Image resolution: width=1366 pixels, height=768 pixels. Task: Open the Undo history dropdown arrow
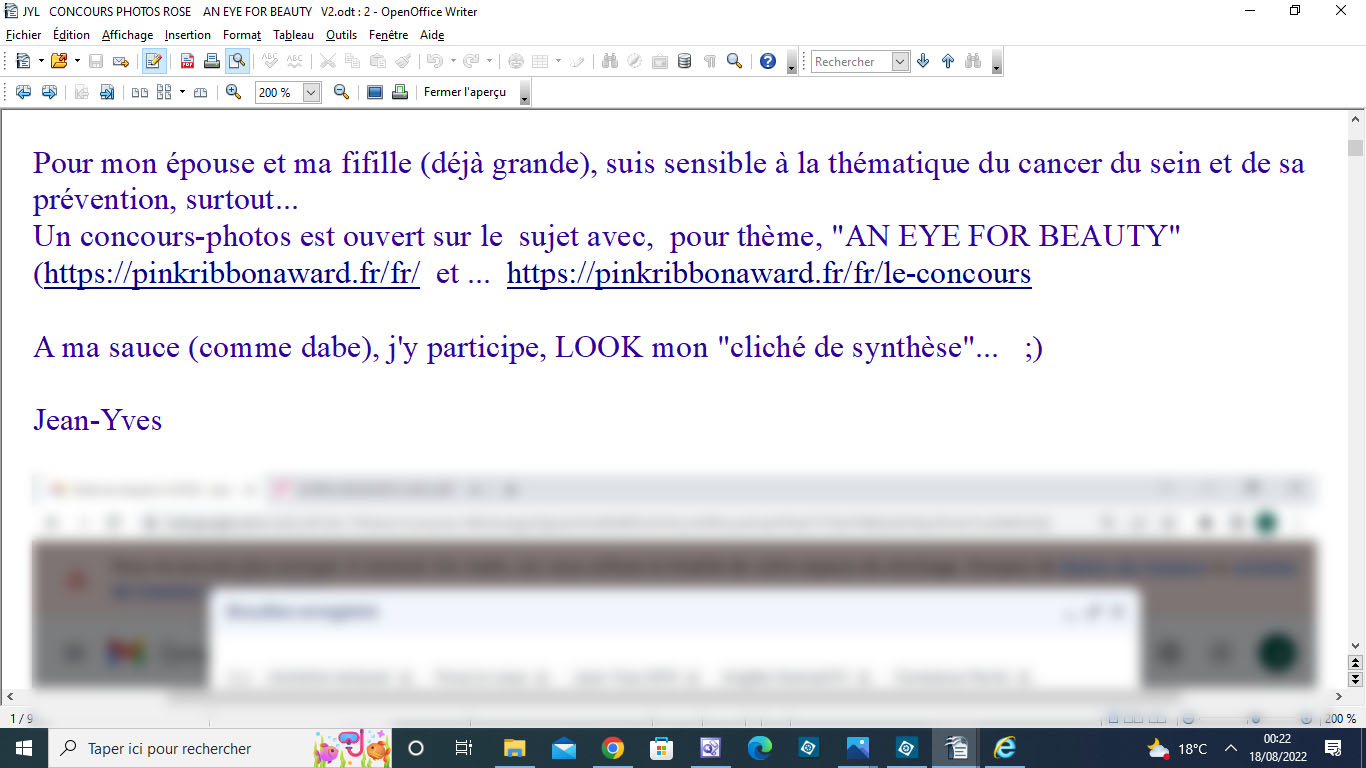pos(451,61)
